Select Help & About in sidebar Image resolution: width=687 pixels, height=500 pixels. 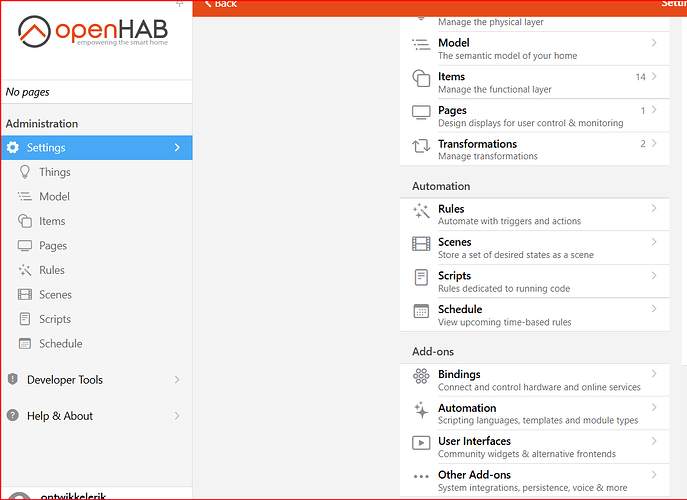tap(96, 415)
